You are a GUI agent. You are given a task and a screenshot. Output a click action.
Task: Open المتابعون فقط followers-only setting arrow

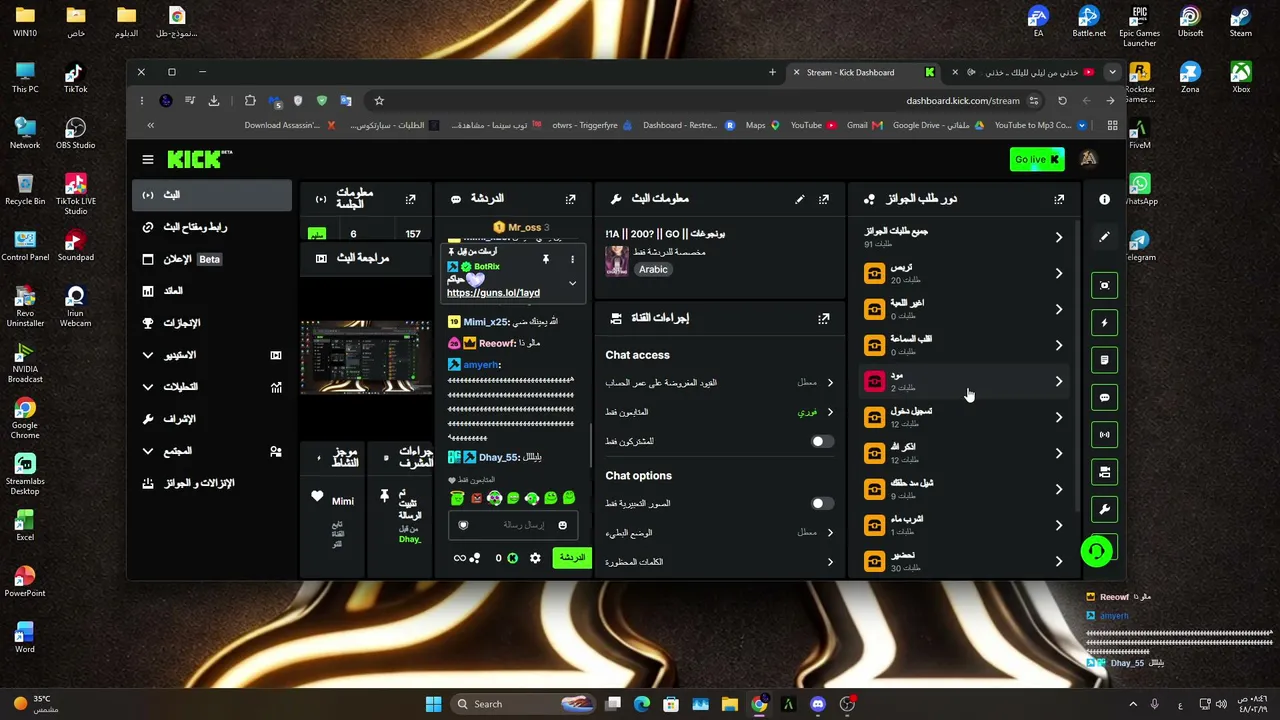pos(830,412)
